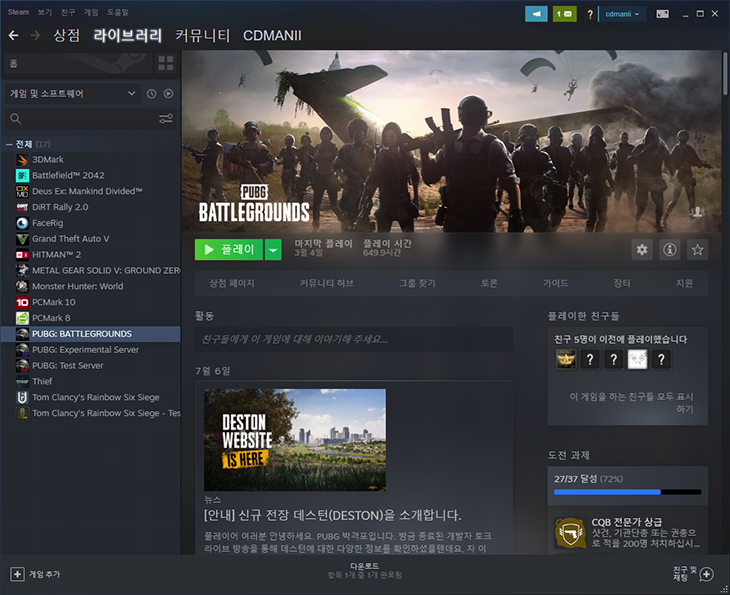
Task: Open the cdmanii account dropdown
Action: [622, 14]
